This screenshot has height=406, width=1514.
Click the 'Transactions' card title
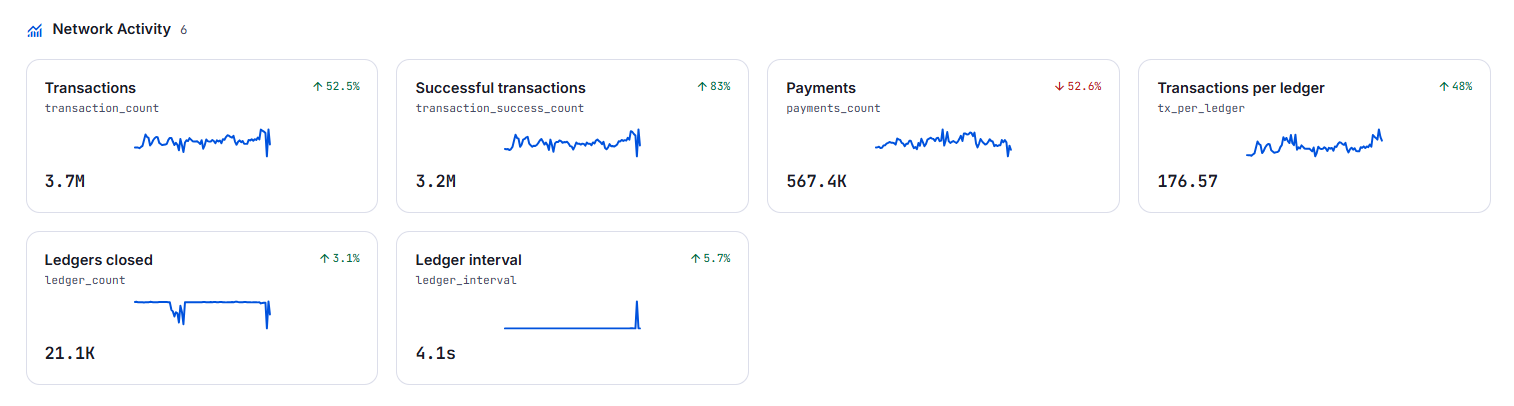(90, 88)
